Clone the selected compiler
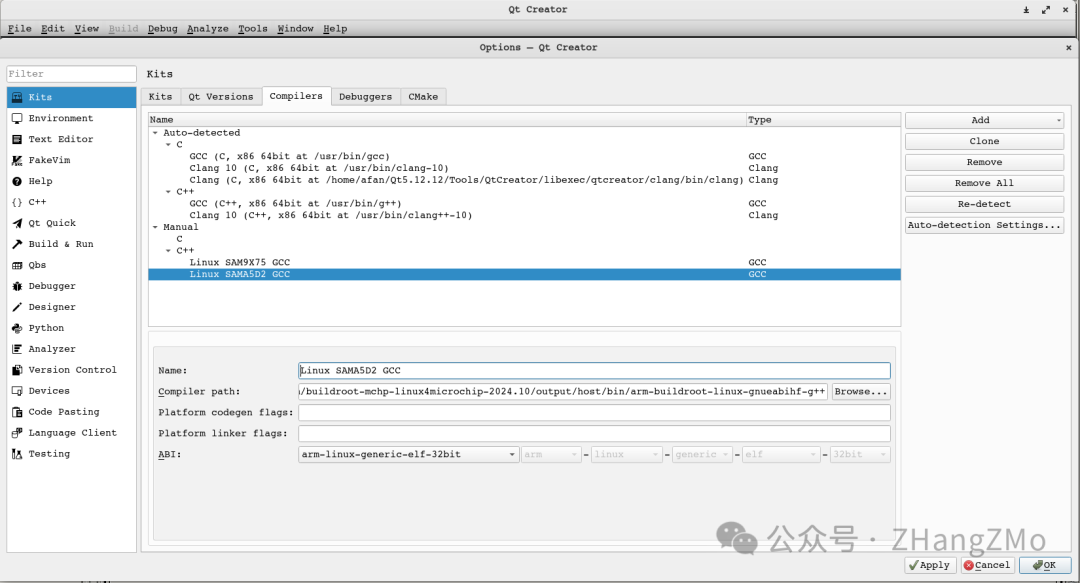This screenshot has height=583, width=1080. click(x=984, y=141)
